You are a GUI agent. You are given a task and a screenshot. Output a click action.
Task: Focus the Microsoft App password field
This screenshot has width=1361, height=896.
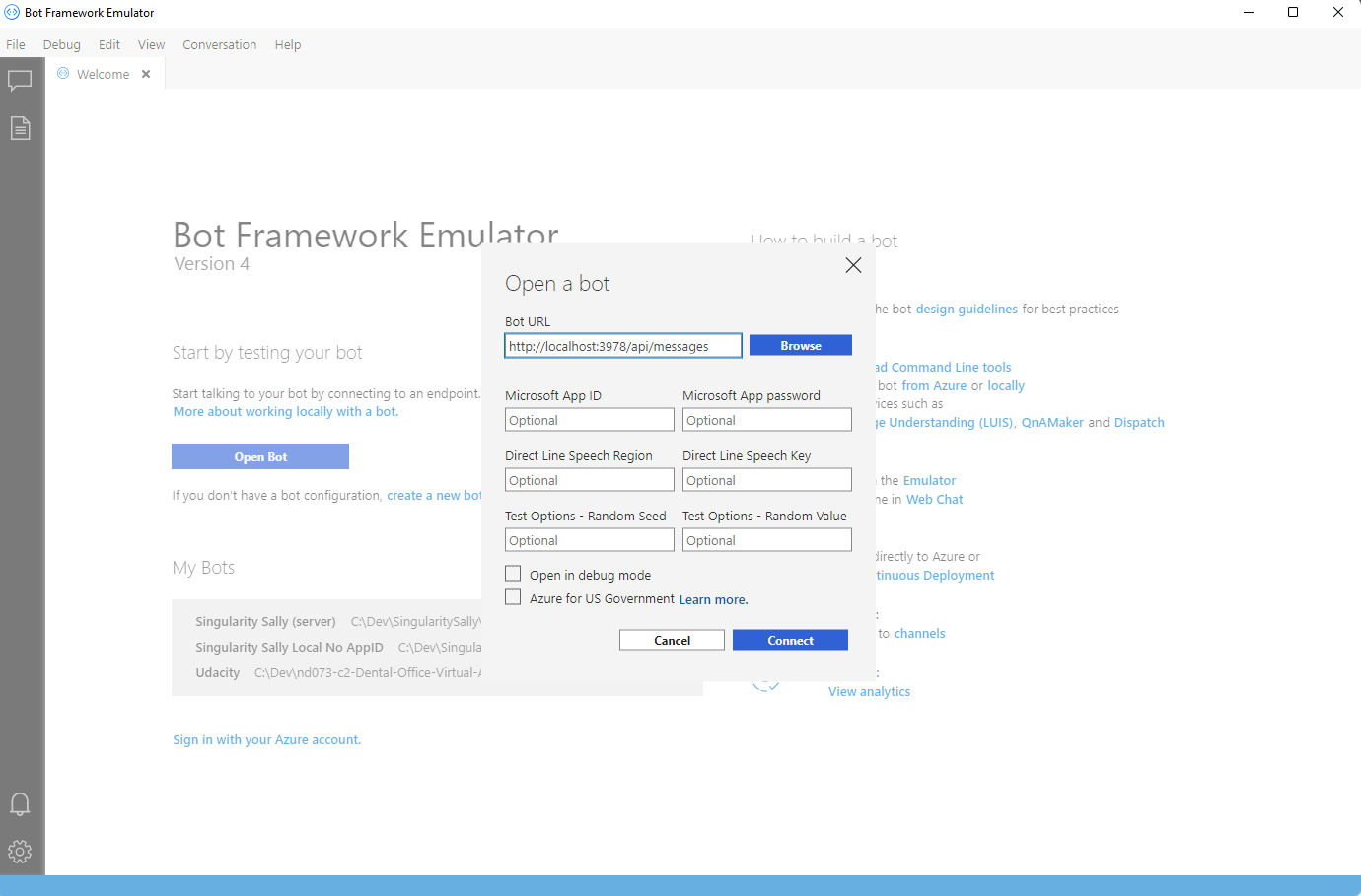coord(767,420)
